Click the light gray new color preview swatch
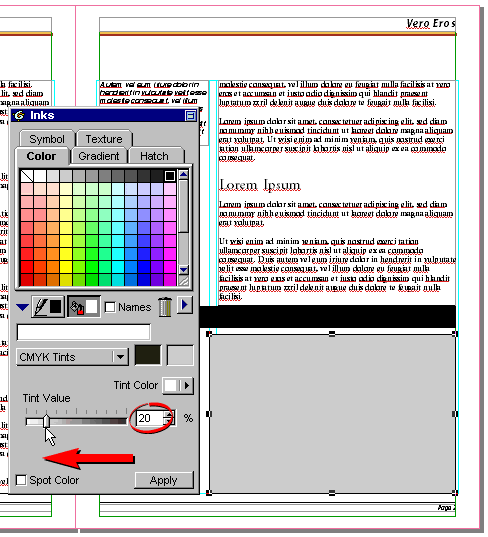 [180, 355]
